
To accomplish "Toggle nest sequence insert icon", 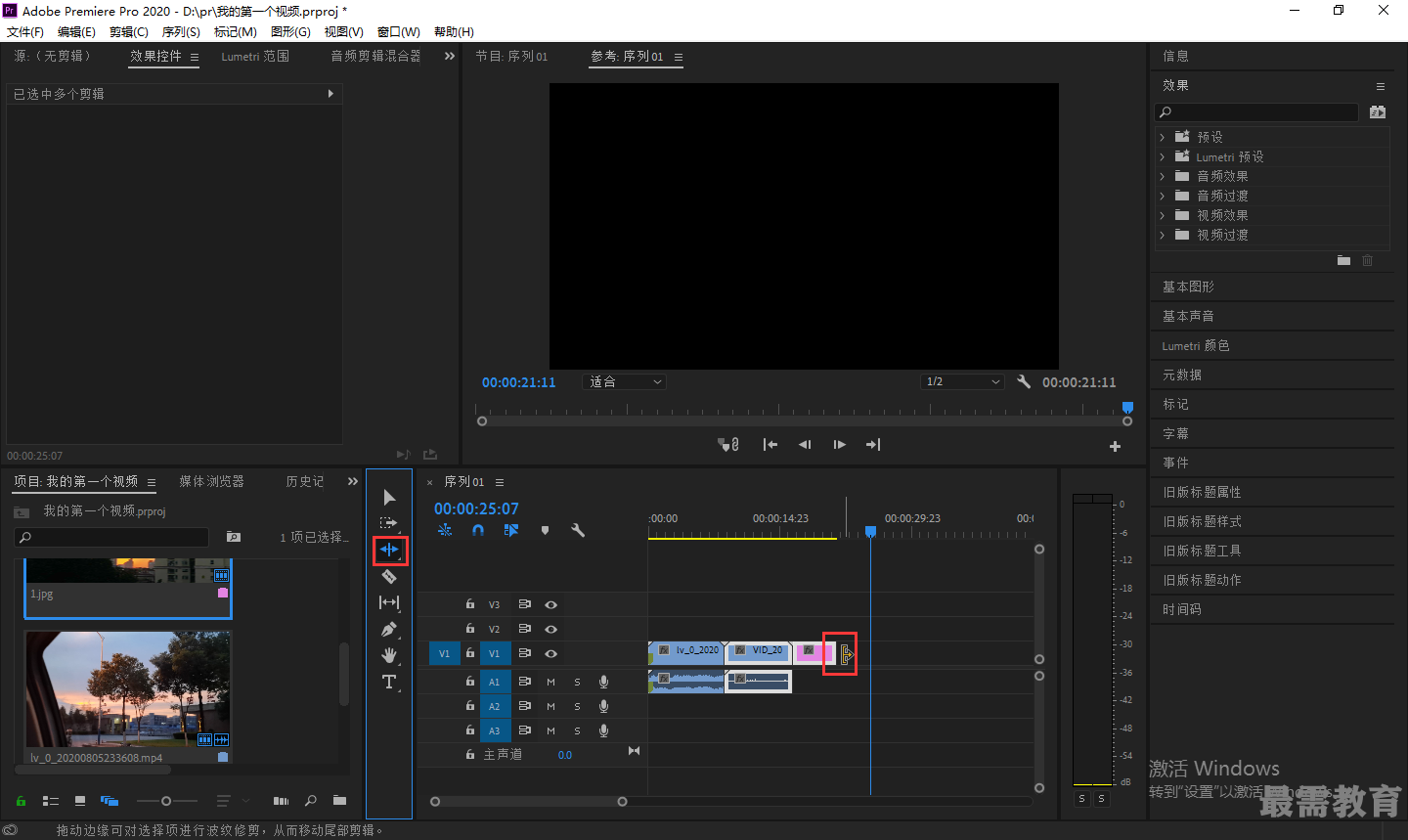I will pyautogui.click(x=445, y=530).
